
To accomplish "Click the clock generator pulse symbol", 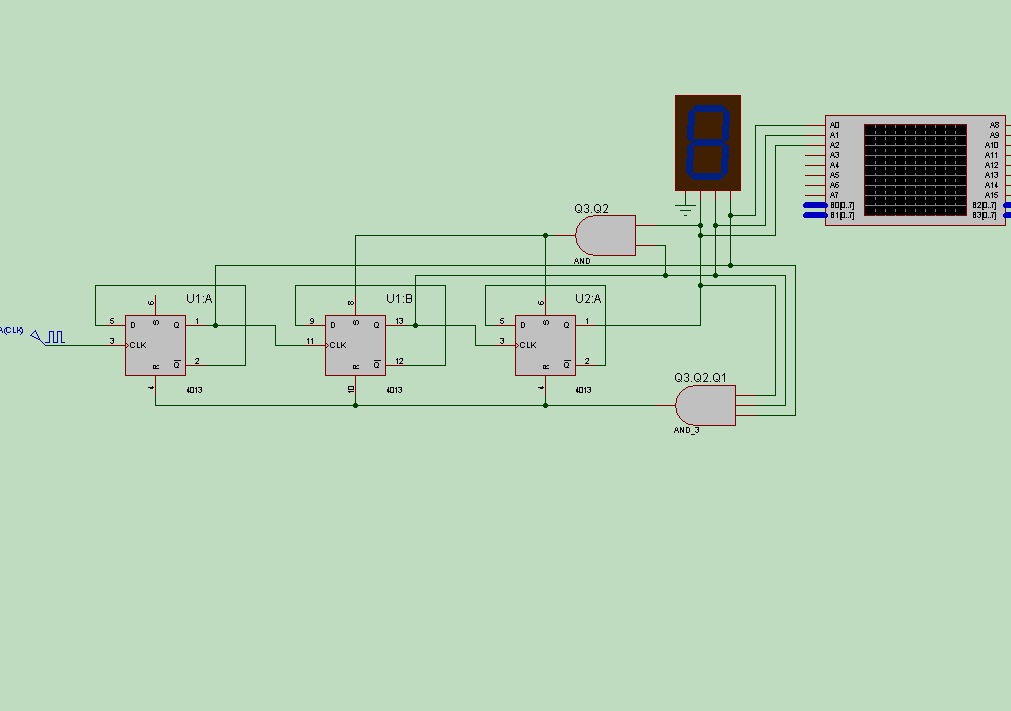I will pyautogui.click(x=56, y=337).
